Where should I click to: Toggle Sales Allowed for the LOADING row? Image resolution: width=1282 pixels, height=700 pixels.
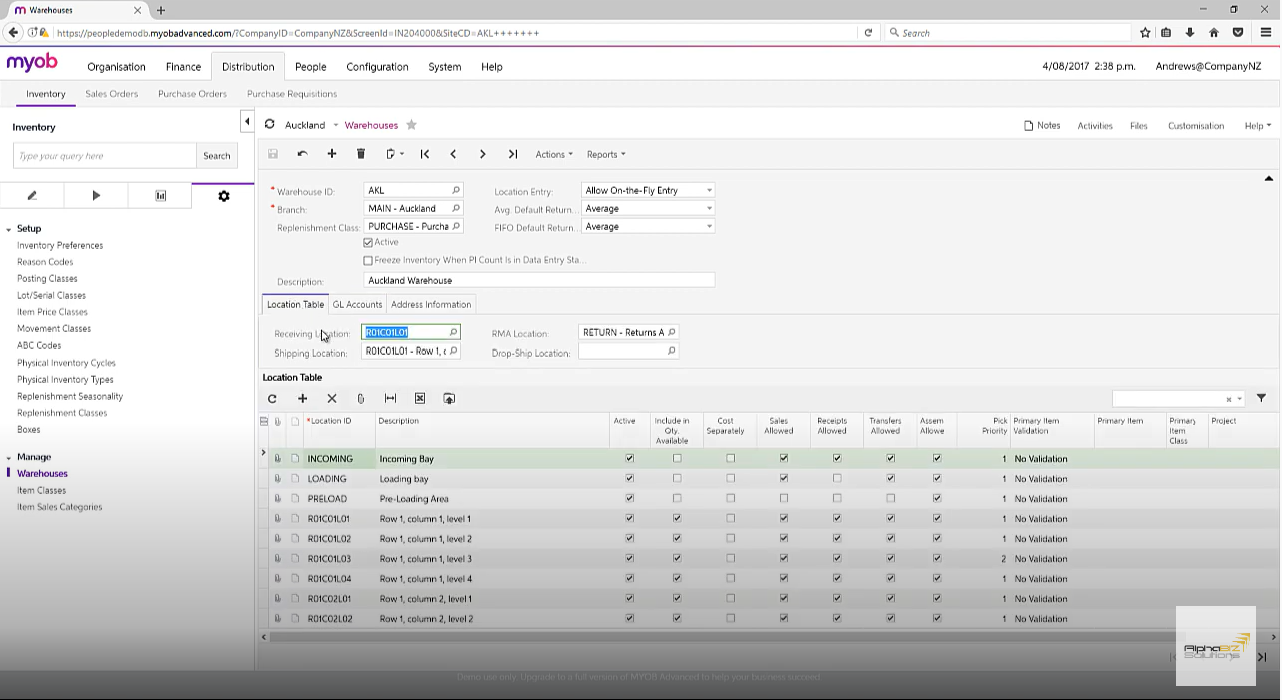[784, 478]
